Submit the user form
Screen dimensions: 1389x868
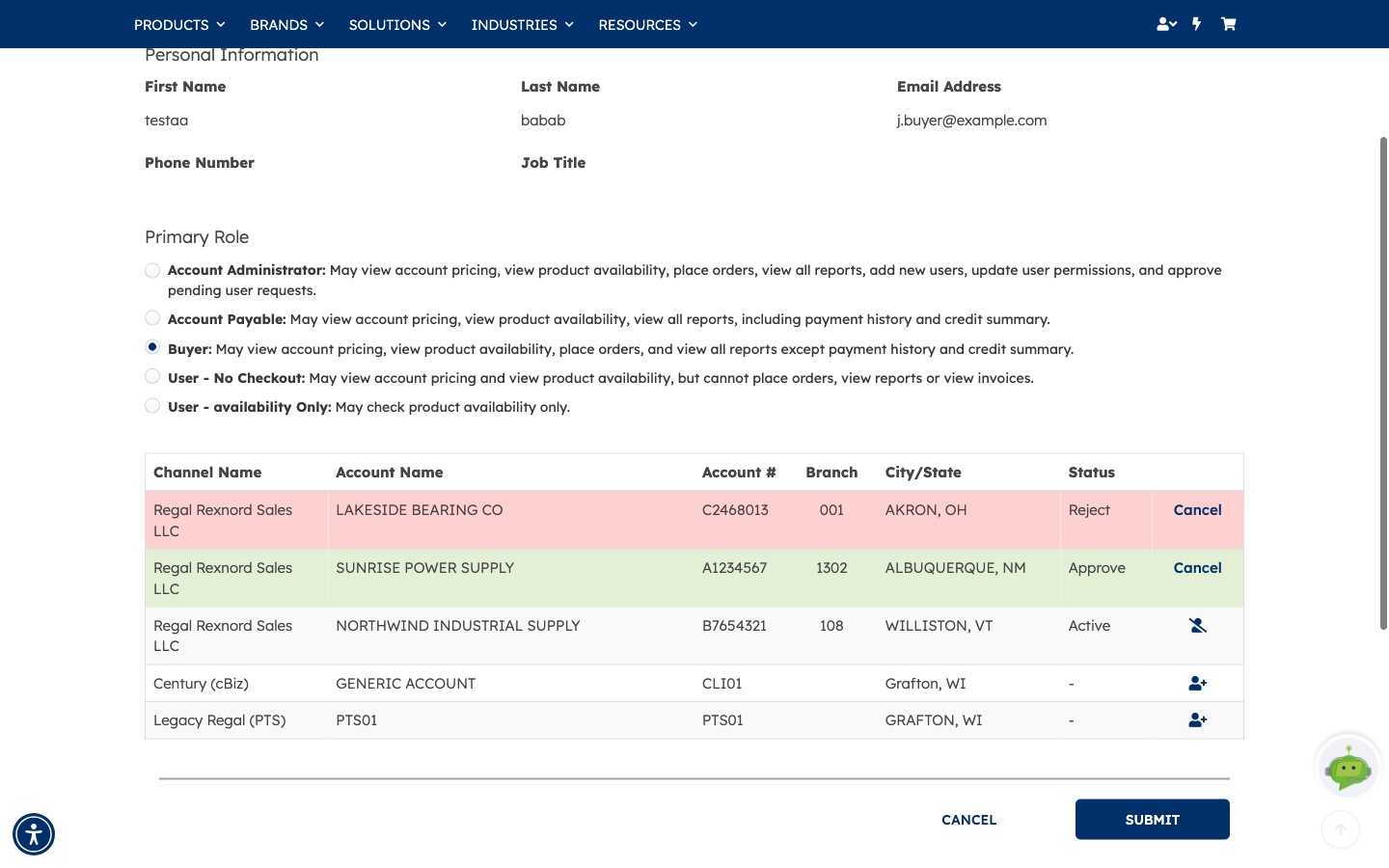coord(1153,820)
